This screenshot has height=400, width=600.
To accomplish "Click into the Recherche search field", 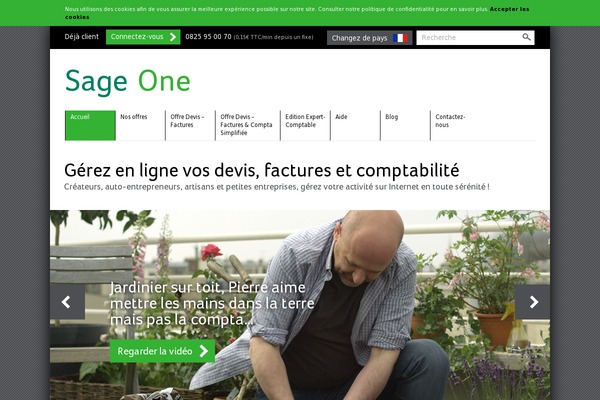I will point(469,38).
